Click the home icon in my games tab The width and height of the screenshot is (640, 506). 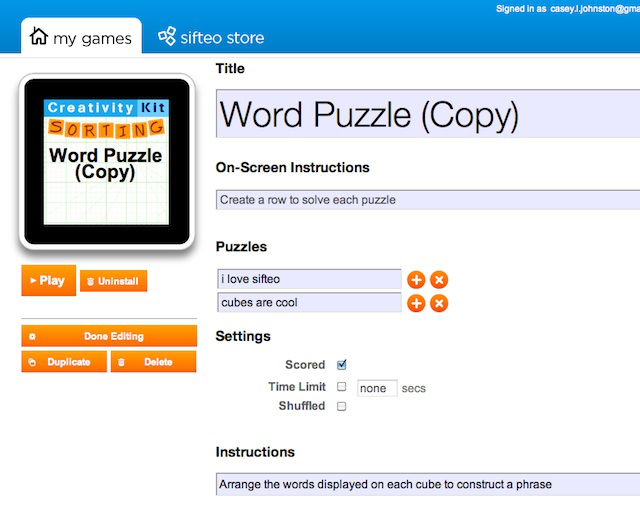pyautogui.click(x=39, y=36)
